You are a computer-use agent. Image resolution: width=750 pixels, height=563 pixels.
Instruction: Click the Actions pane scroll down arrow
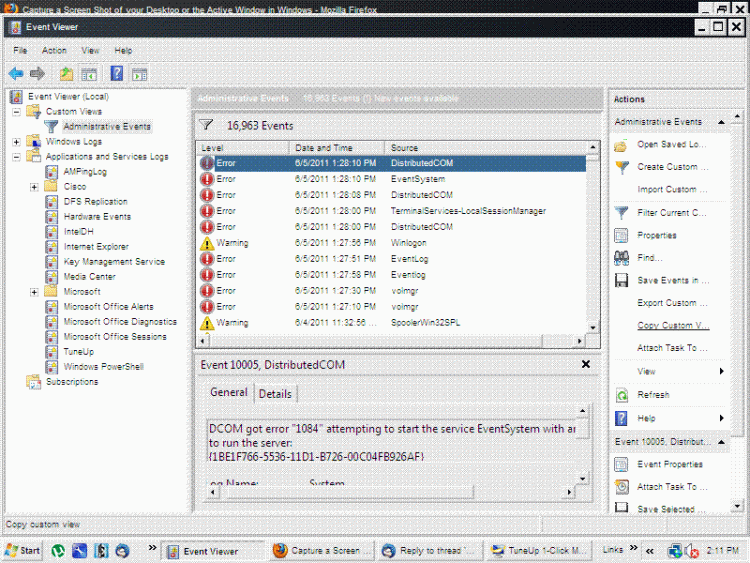(737, 506)
